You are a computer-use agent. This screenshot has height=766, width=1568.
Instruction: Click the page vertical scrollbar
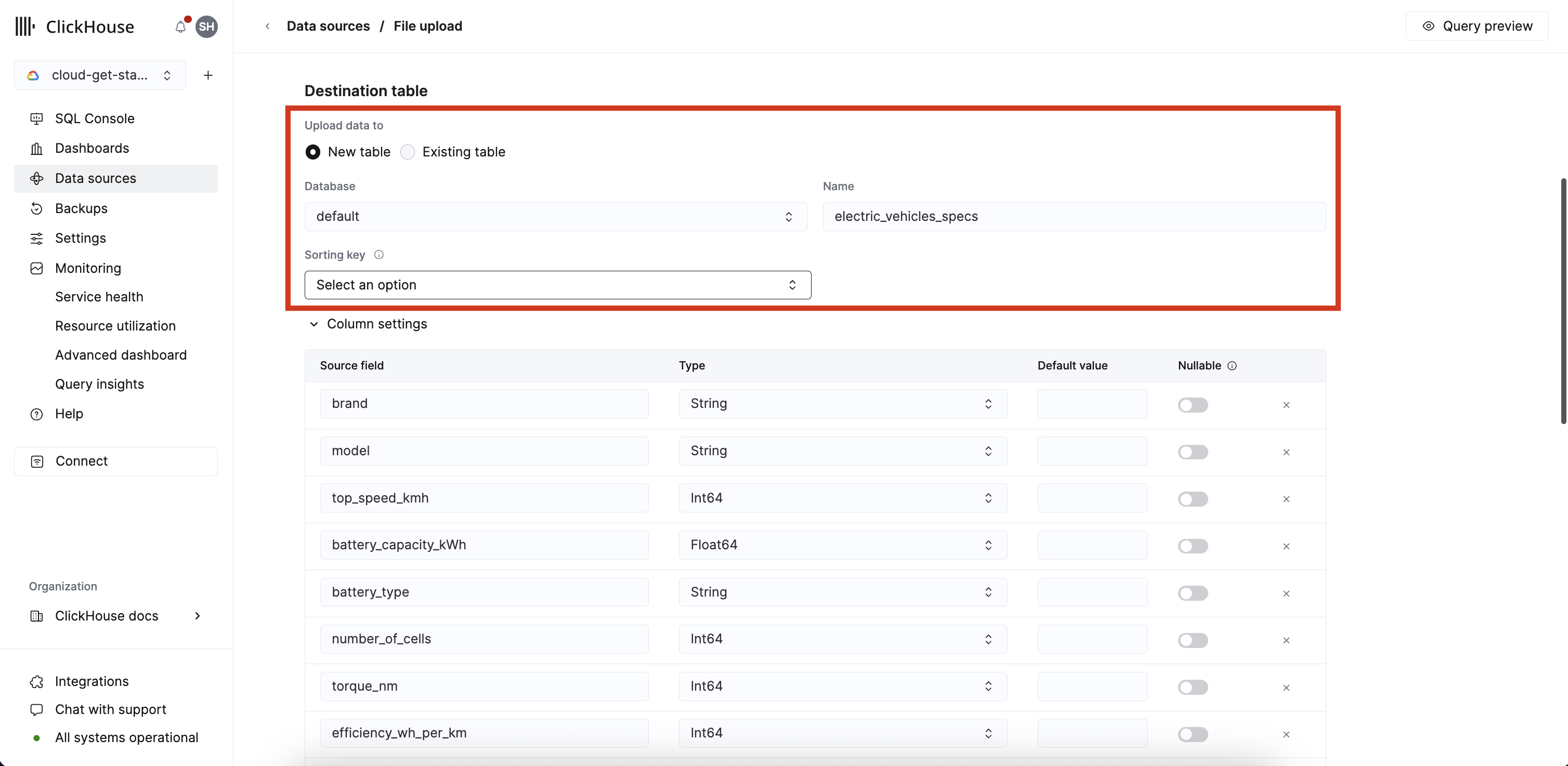1563,301
